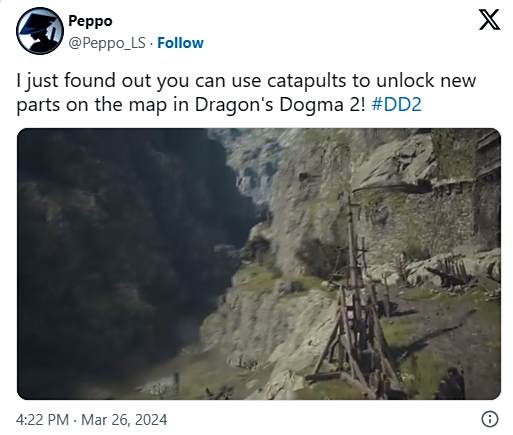Click the display name Peppo
Screen dimensions: 513x435
click(90, 21)
